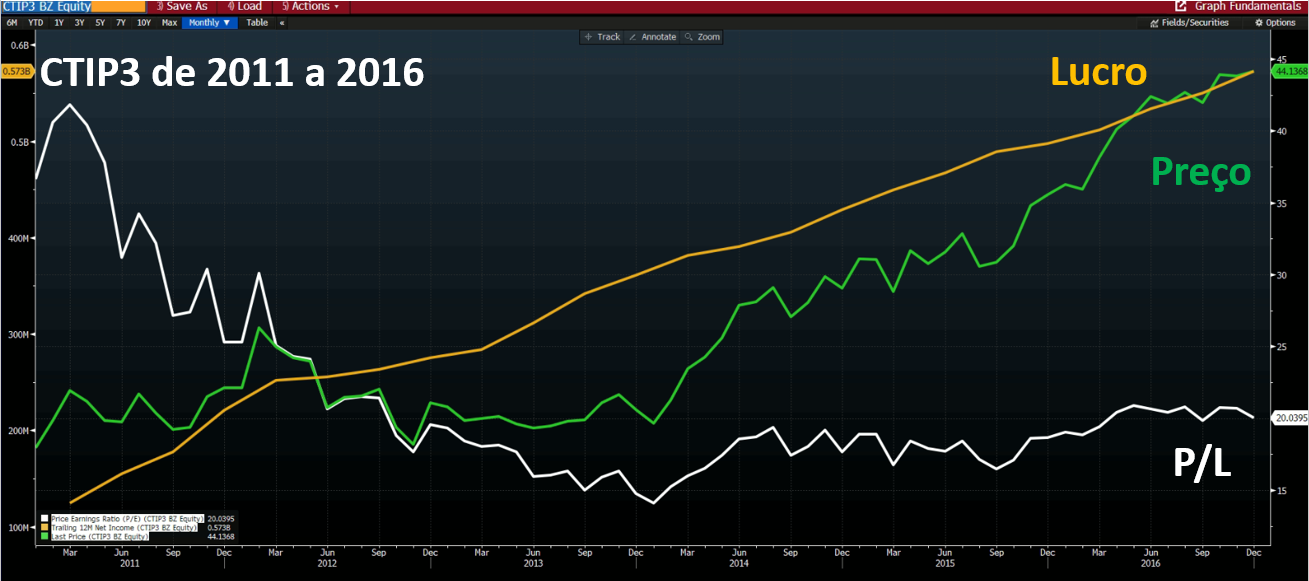Click the 400M label on left axis
Viewport: 1309px width, 581px height.
tap(19, 238)
